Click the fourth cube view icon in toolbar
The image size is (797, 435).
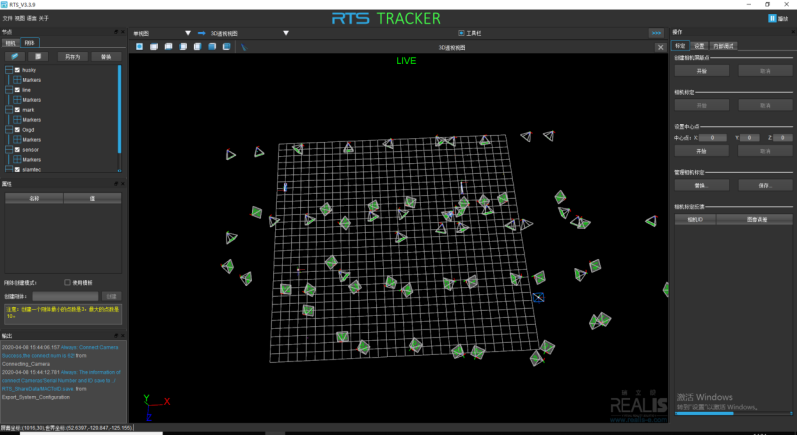(x=183, y=47)
